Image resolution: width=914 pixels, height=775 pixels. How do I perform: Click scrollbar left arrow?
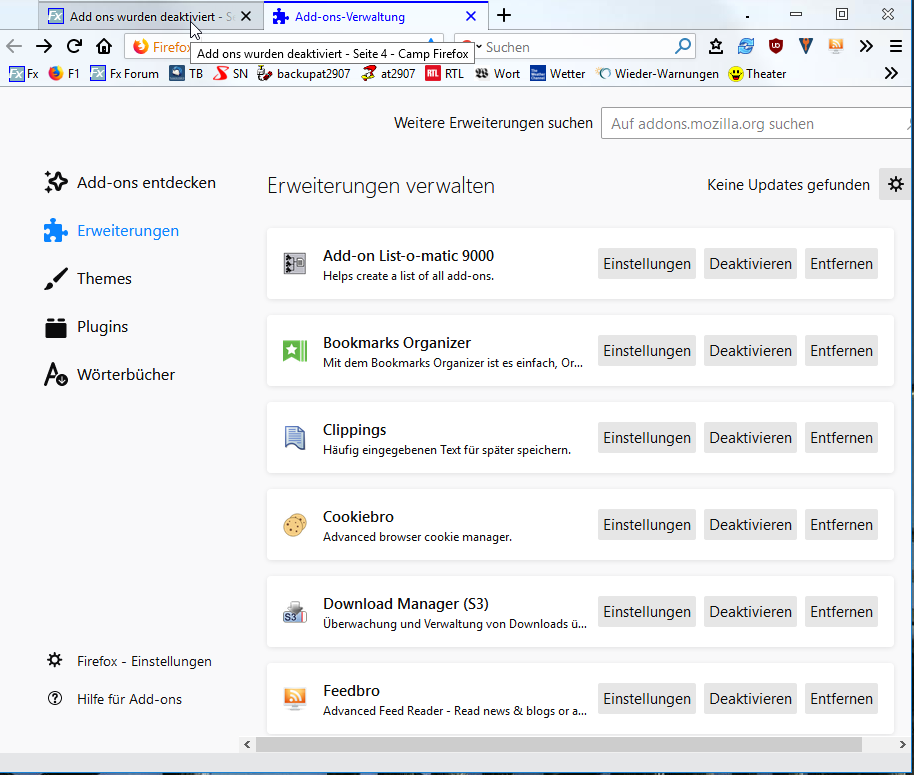coord(247,744)
